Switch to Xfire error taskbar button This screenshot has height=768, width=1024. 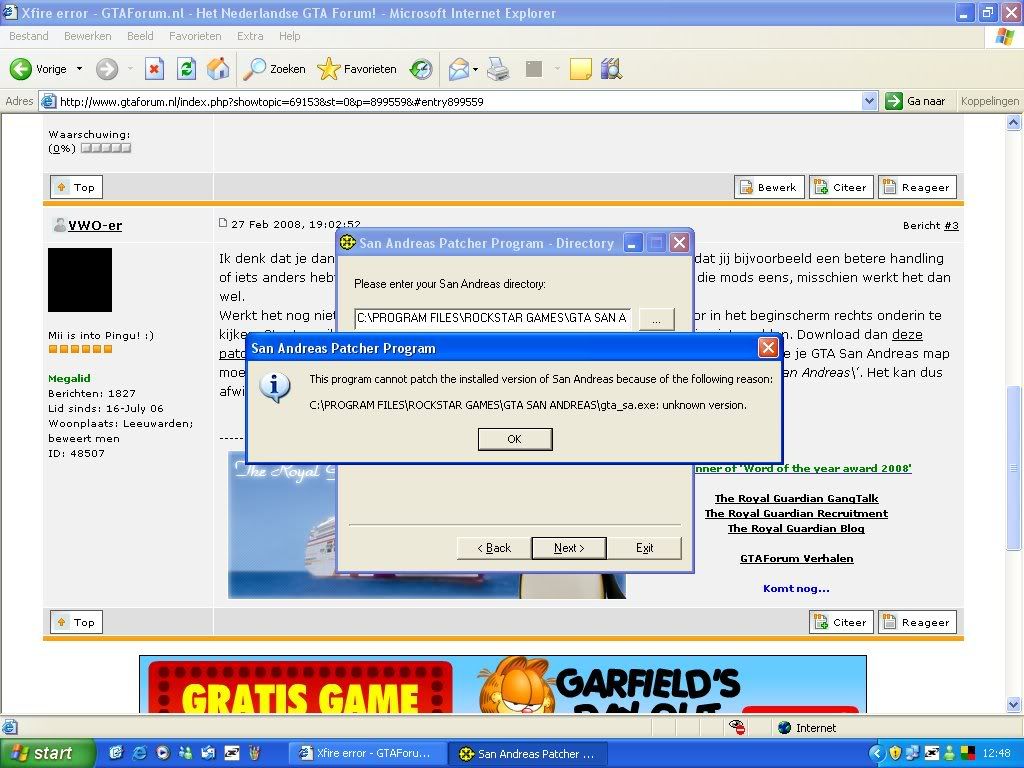[367, 753]
